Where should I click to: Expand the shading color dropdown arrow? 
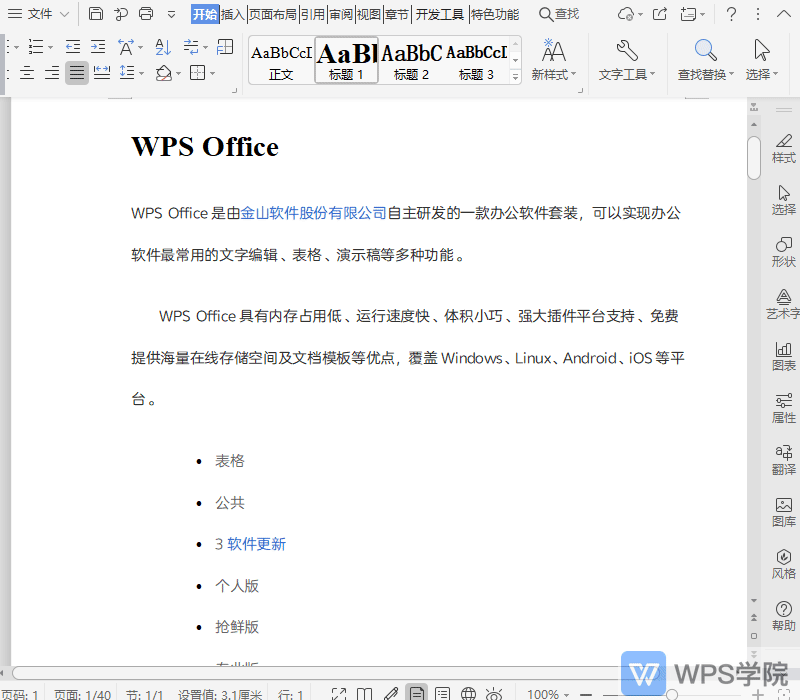pyautogui.click(x=178, y=73)
